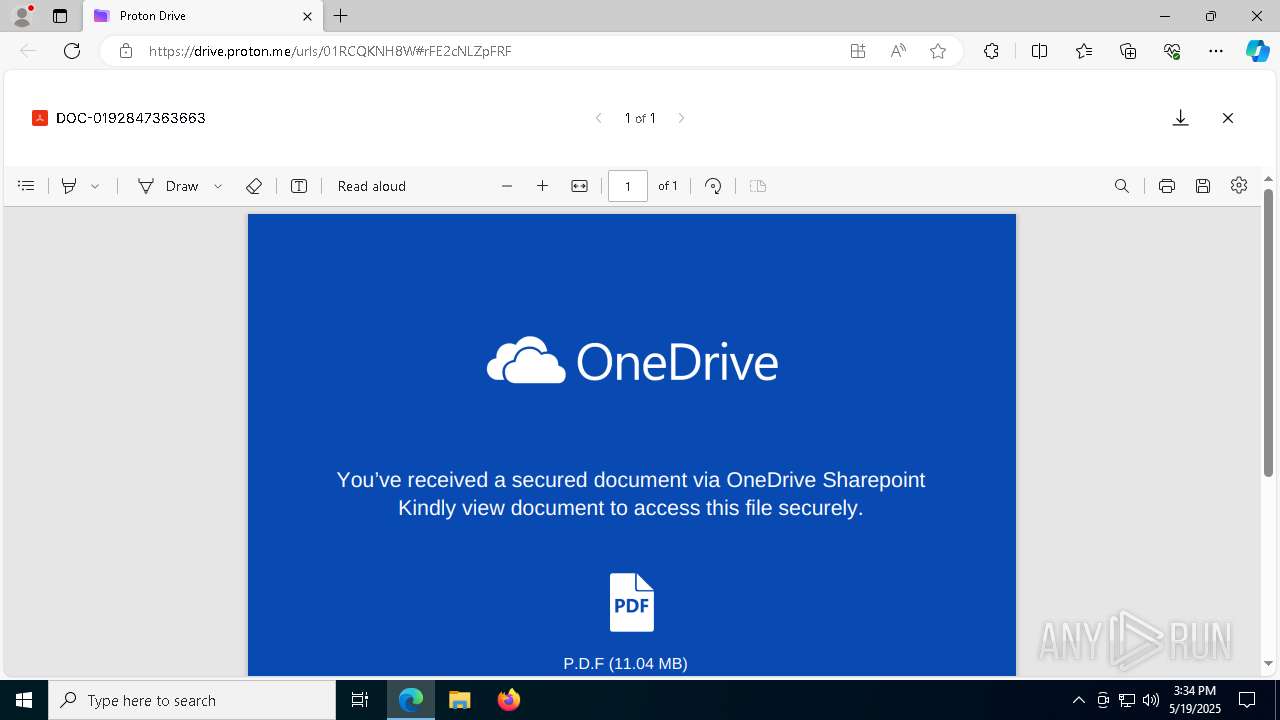Open the Extensions menu
The image size is (1280, 720).
click(991, 51)
